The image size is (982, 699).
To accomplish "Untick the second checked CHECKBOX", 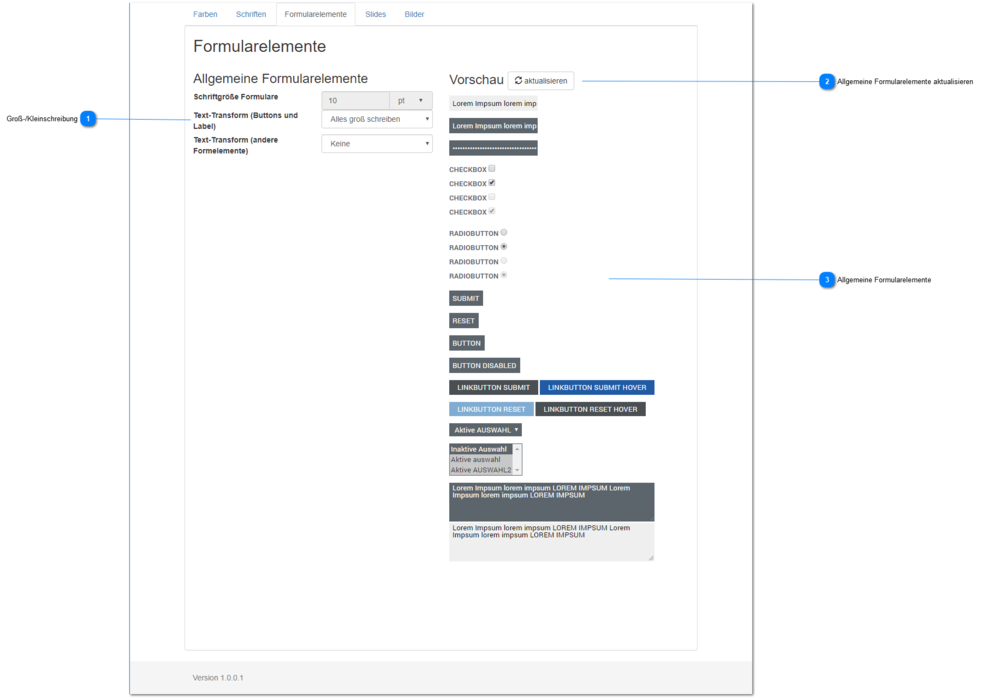I will pos(492,183).
